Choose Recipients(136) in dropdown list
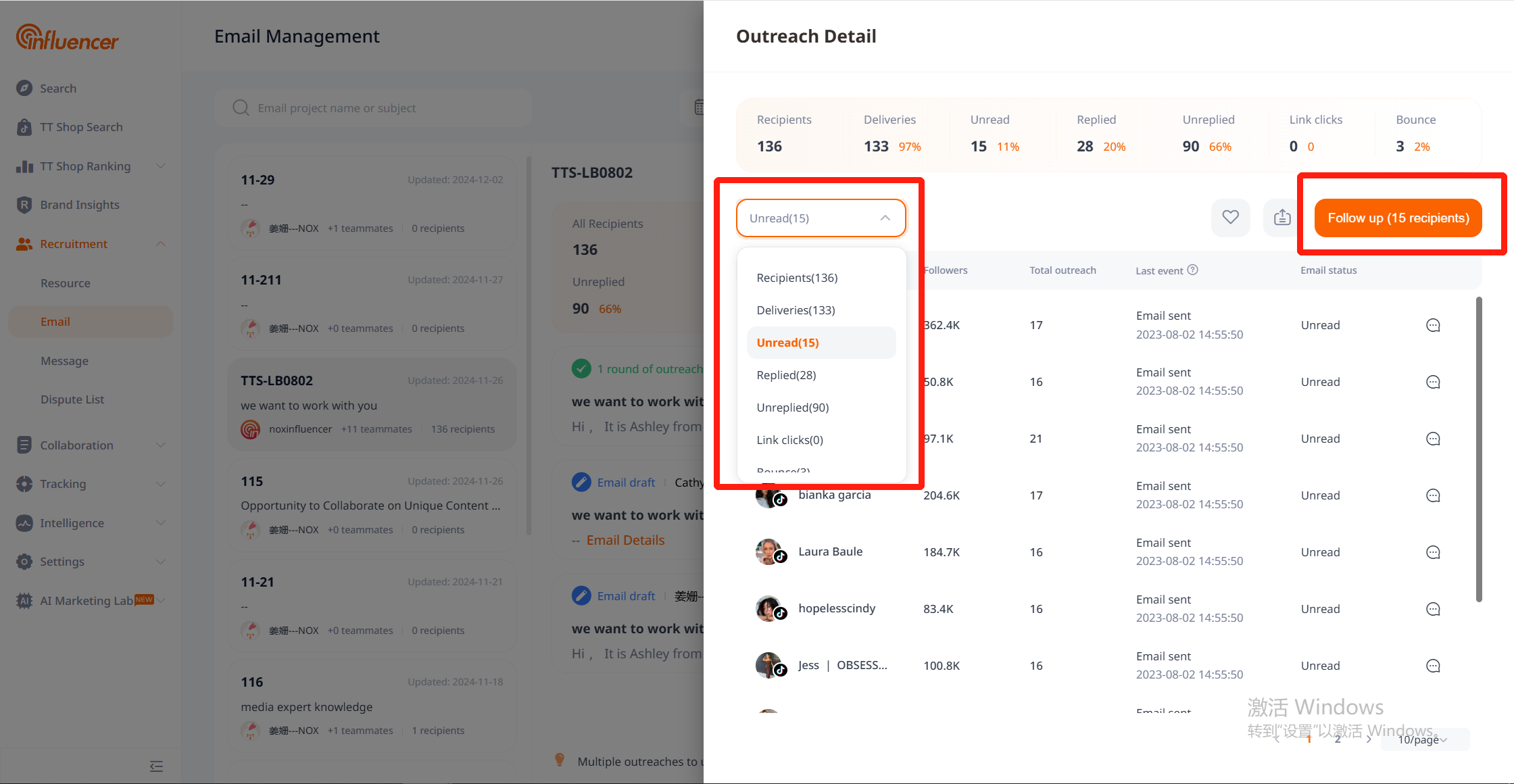Screen dimensions: 1514x784 (797, 278)
